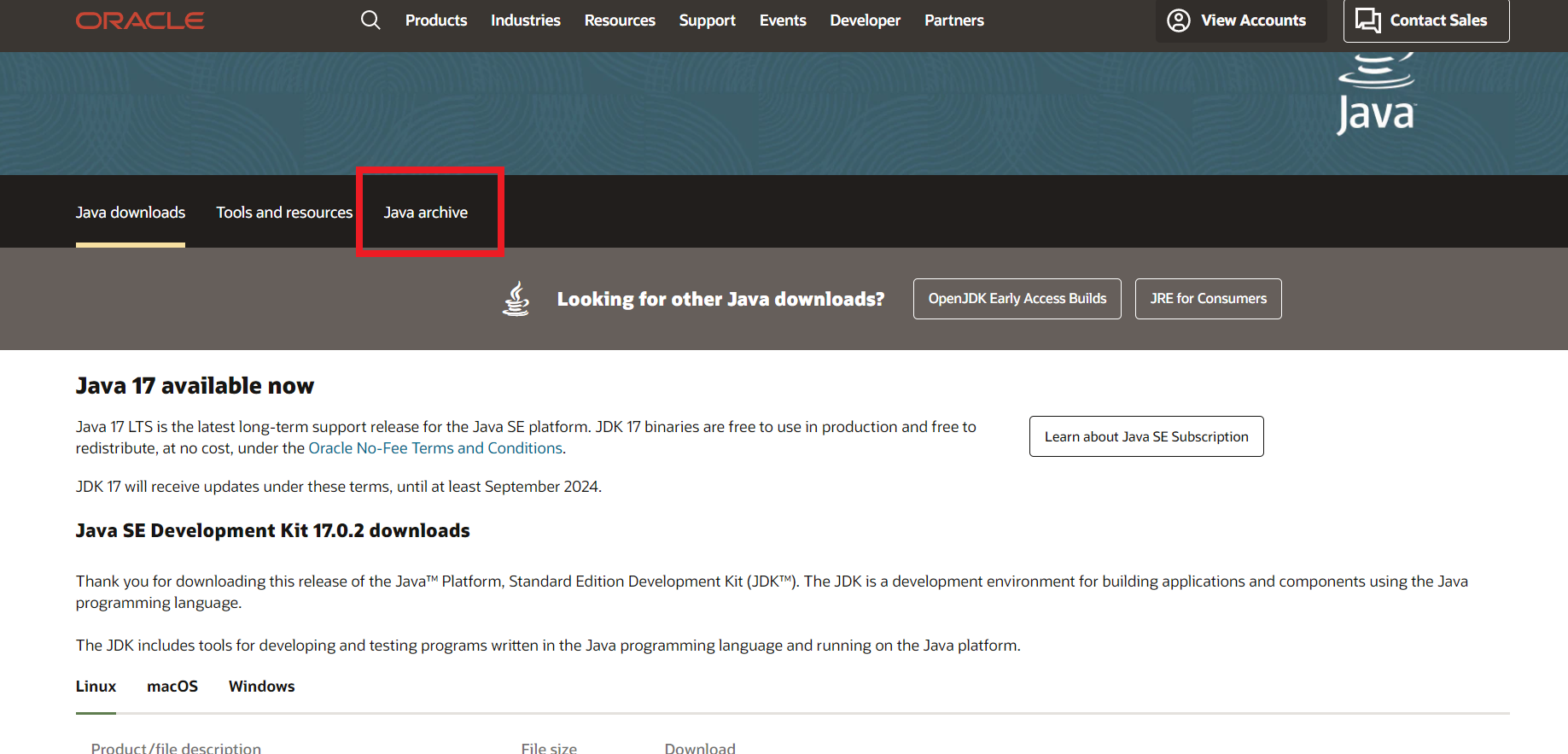
Task: Open the Industries menu
Action: coord(526,20)
